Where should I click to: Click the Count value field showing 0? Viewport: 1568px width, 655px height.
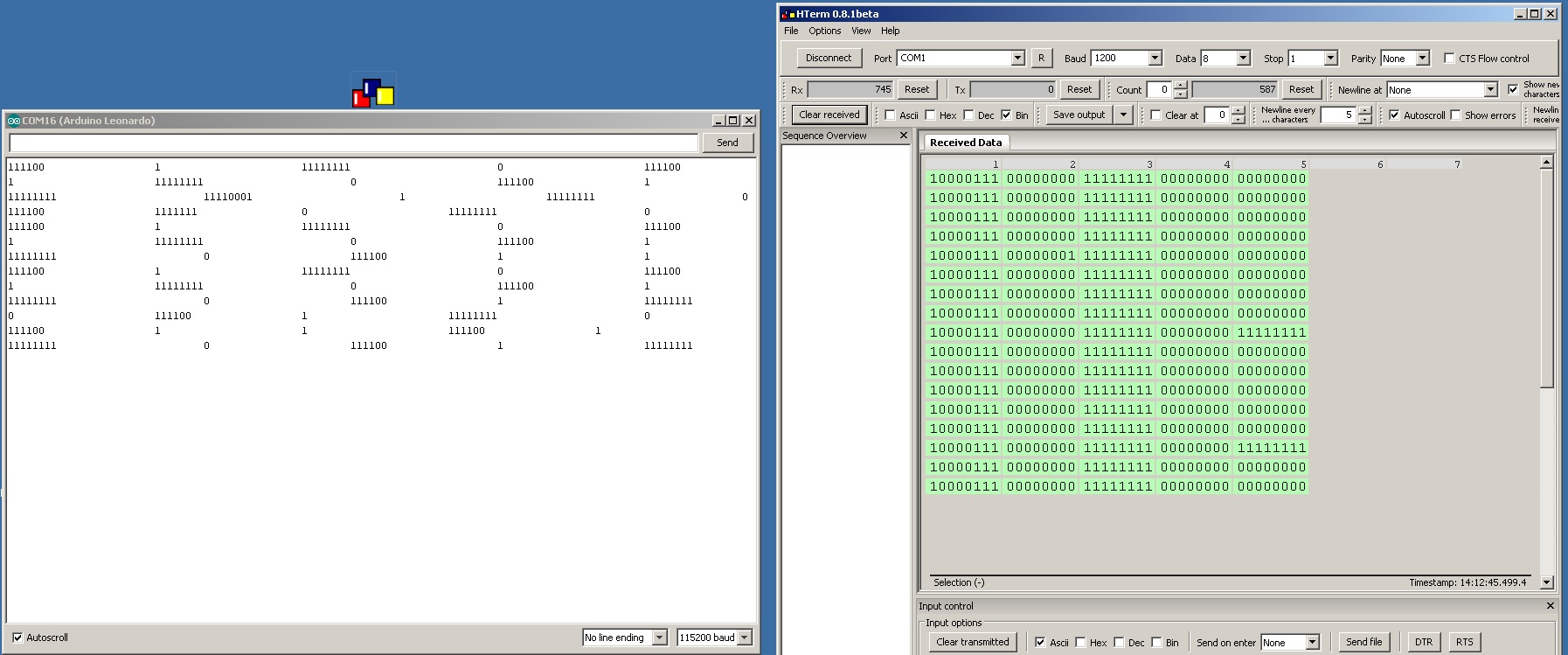point(1160,89)
